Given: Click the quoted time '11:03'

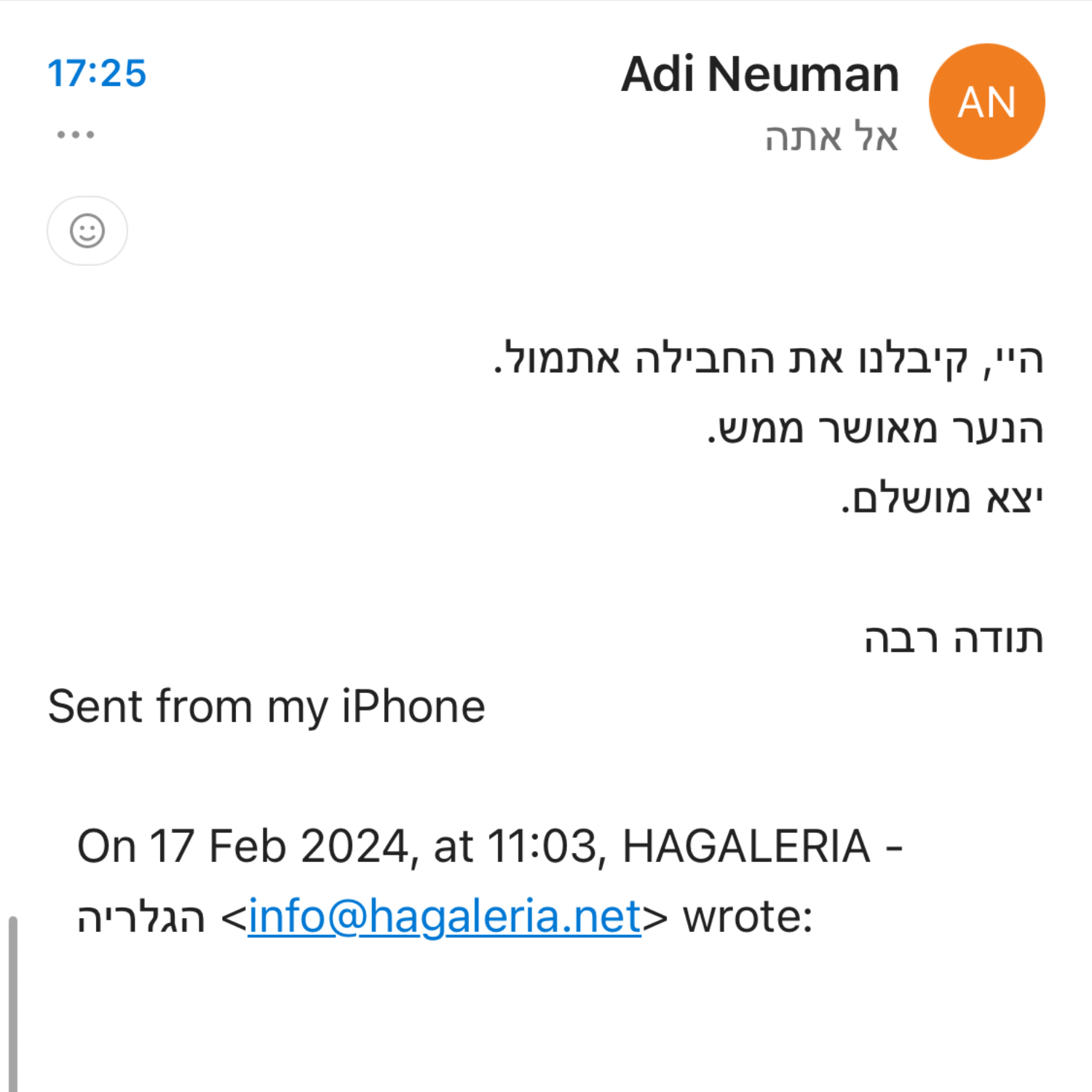Looking at the screenshot, I should coord(542,846).
